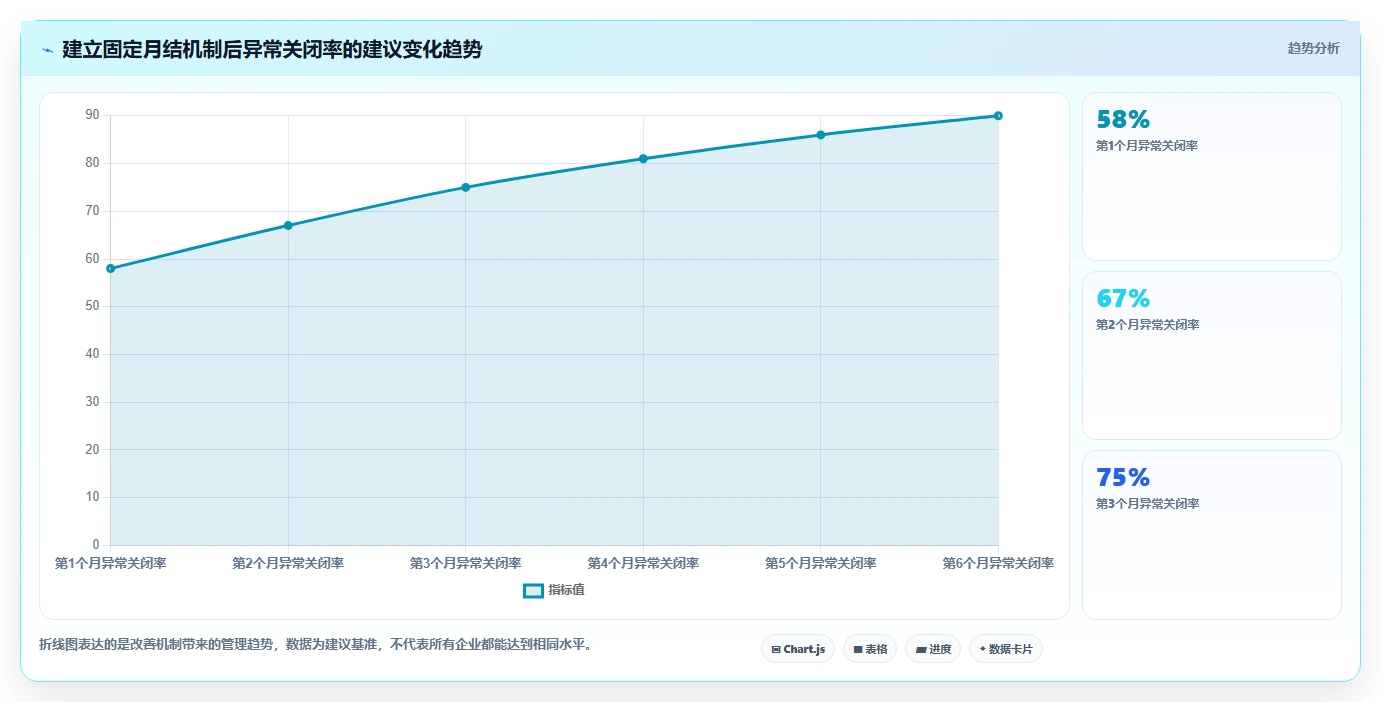The height and width of the screenshot is (702, 1381).
Task: Click the x-axis label 第1个月异常关闭率
Action: coord(111,564)
